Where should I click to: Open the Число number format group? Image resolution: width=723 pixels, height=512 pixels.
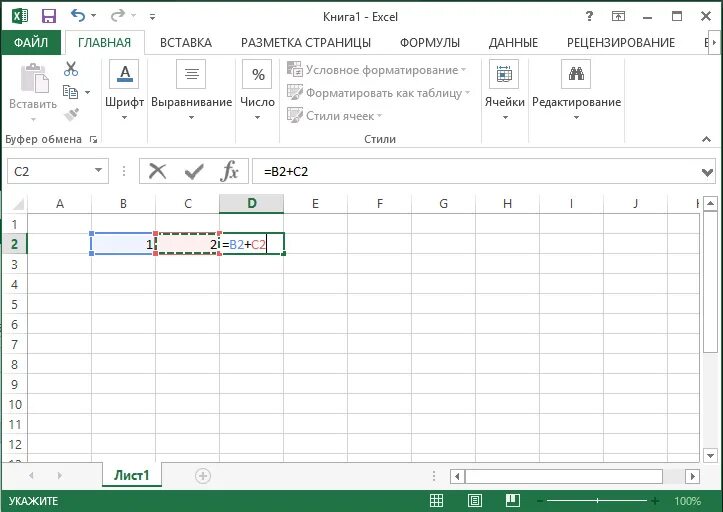pos(257,90)
